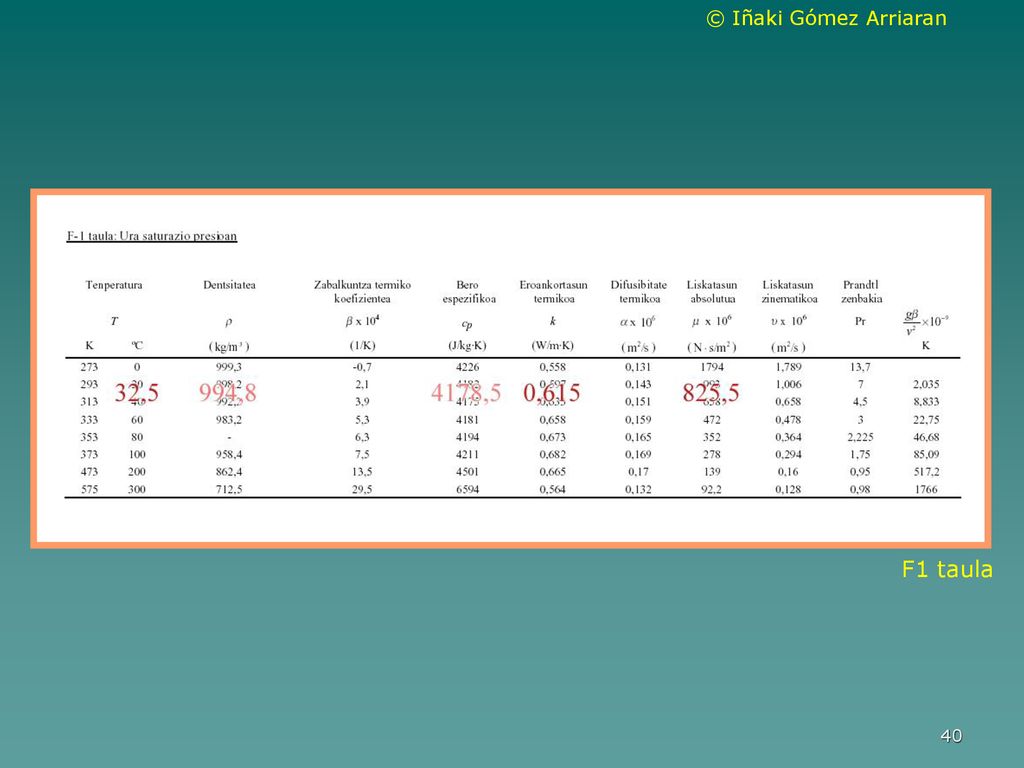Select the 'Difusibitate termikoa' header
Screen dimensions: 1024x768
[x=639, y=291]
